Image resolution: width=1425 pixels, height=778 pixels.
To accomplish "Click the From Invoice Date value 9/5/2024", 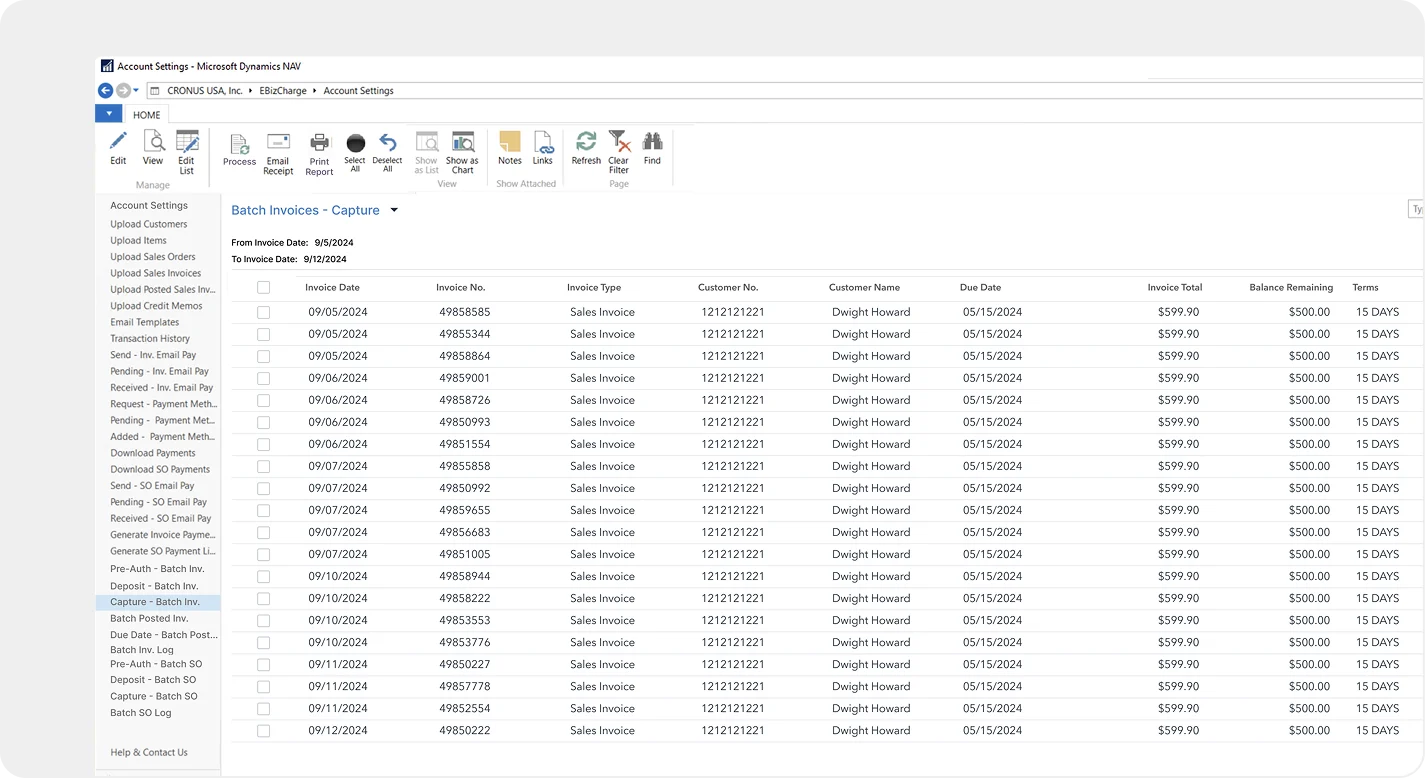I will (x=333, y=243).
